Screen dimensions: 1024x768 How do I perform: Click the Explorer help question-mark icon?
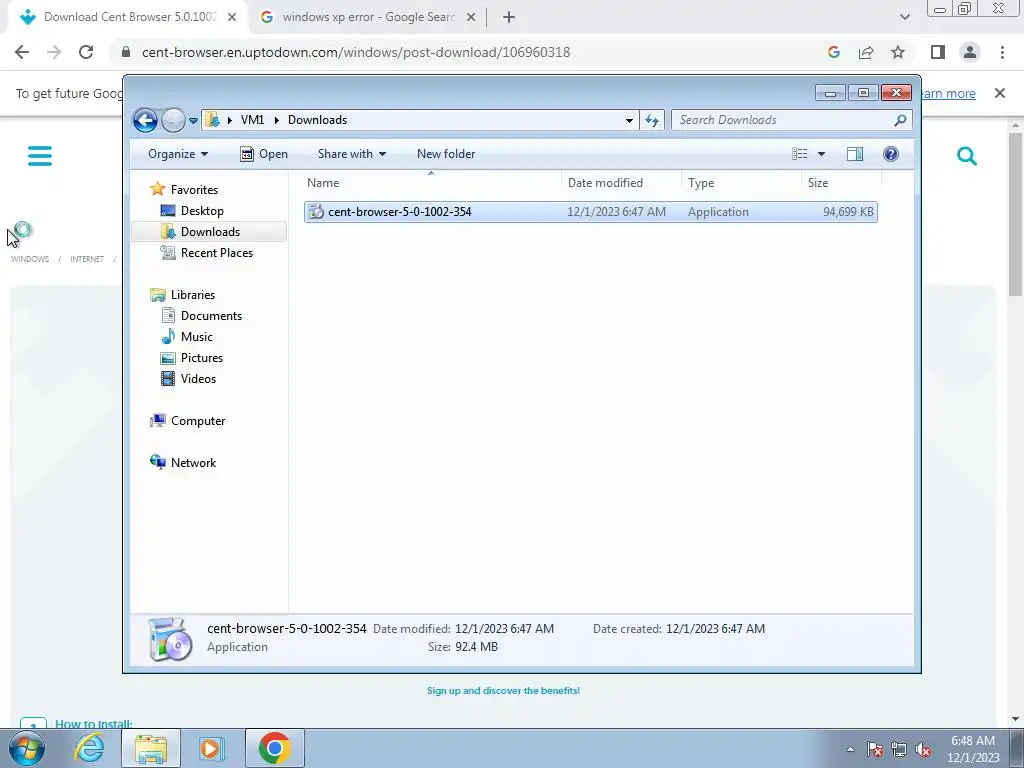[891, 154]
